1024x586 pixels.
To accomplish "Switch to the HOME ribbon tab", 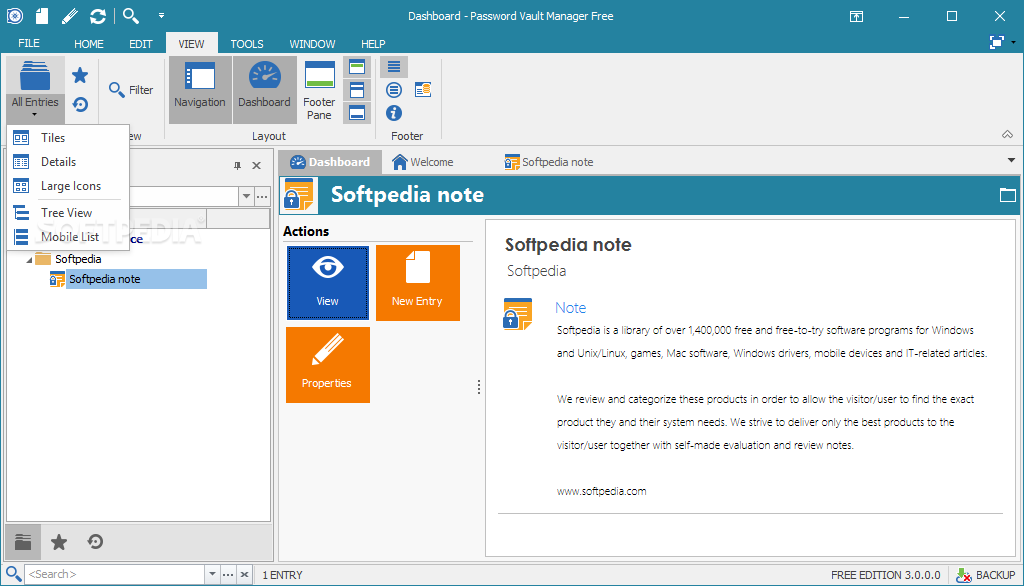I will pyautogui.click(x=89, y=44).
